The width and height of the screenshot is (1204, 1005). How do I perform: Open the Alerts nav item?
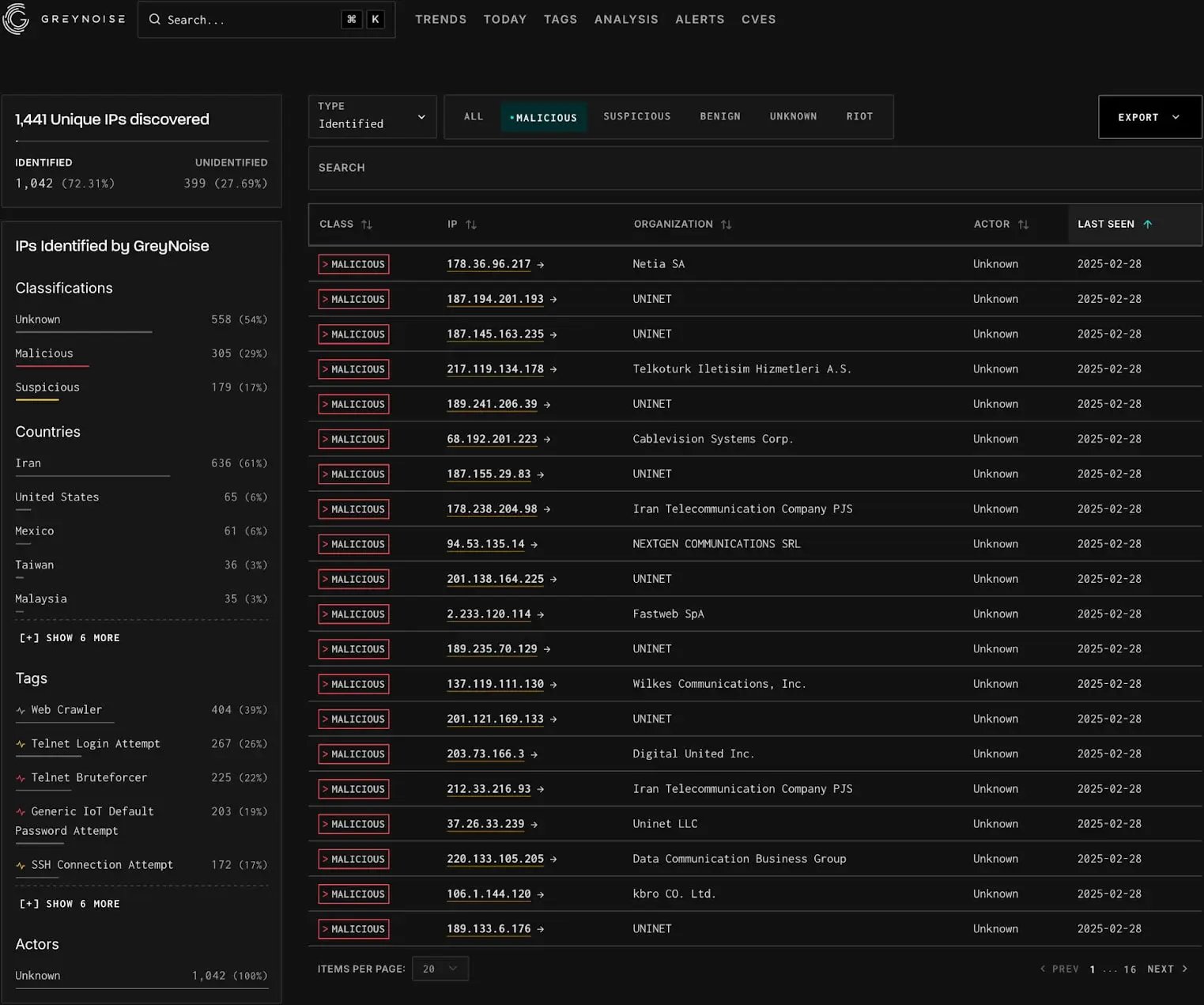coord(700,19)
